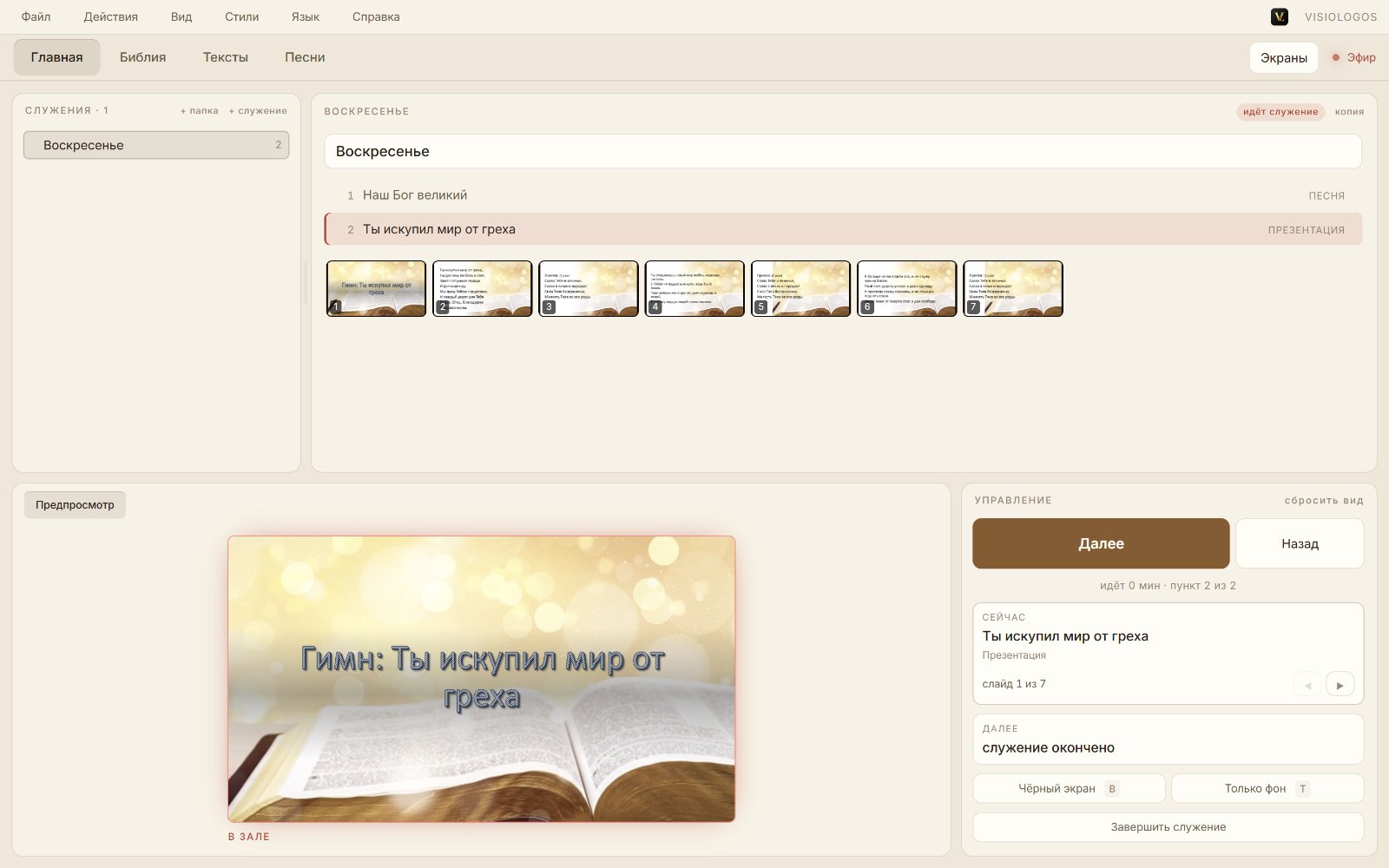Open slide thumbnail 4
This screenshot has height=868, width=1389.
pyautogui.click(x=694, y=289)
